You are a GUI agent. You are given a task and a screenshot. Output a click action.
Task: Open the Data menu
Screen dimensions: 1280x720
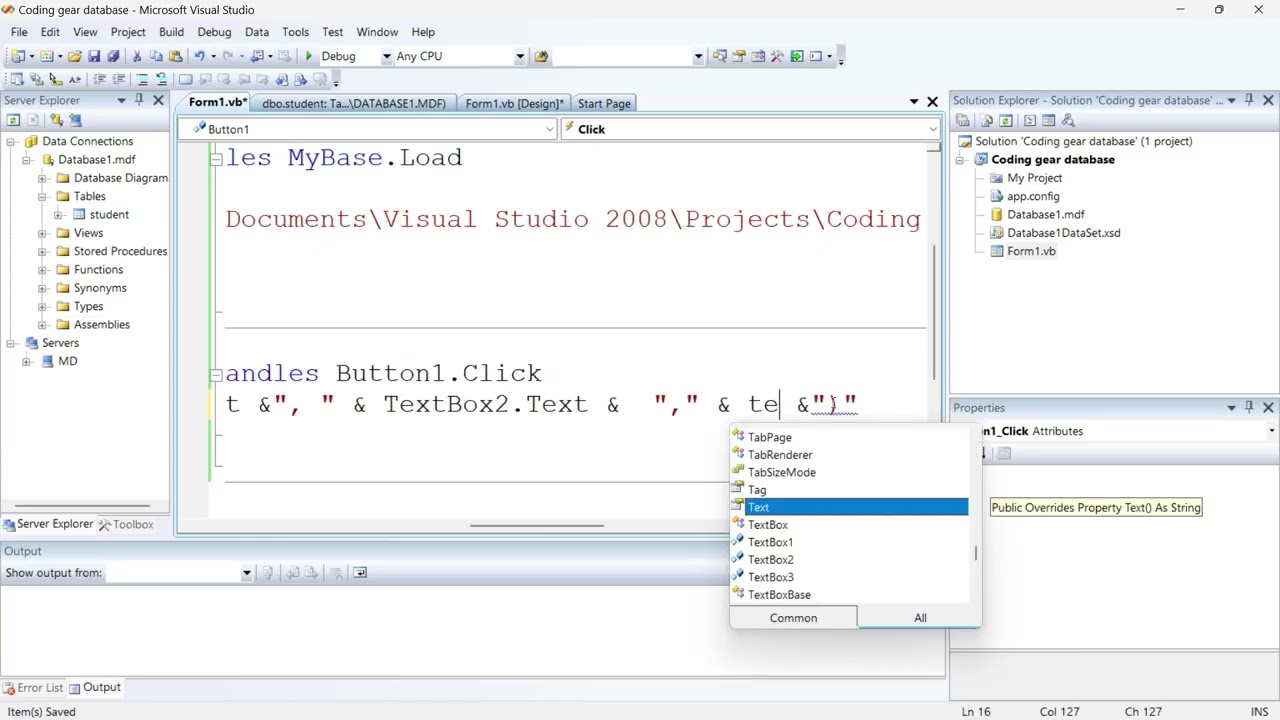click(257, 32)
